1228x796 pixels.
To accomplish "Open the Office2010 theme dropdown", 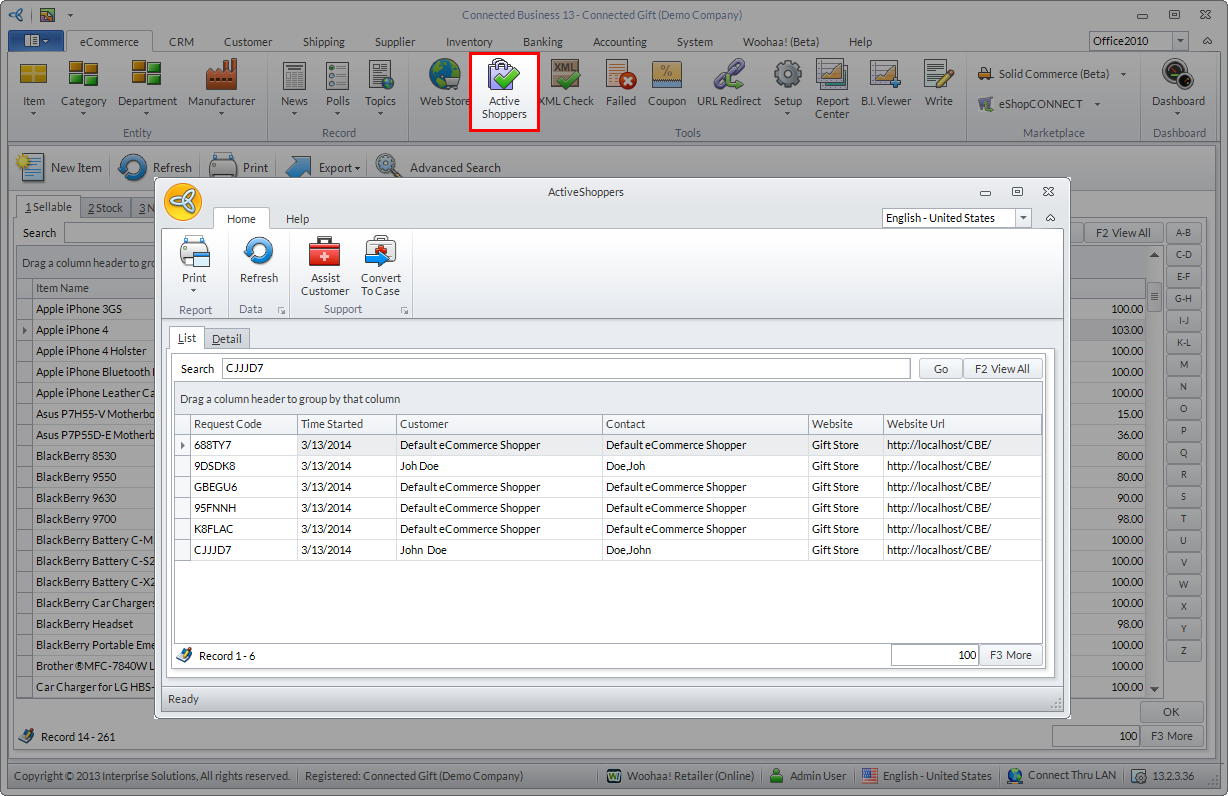I will click(x=1180, y=41).
